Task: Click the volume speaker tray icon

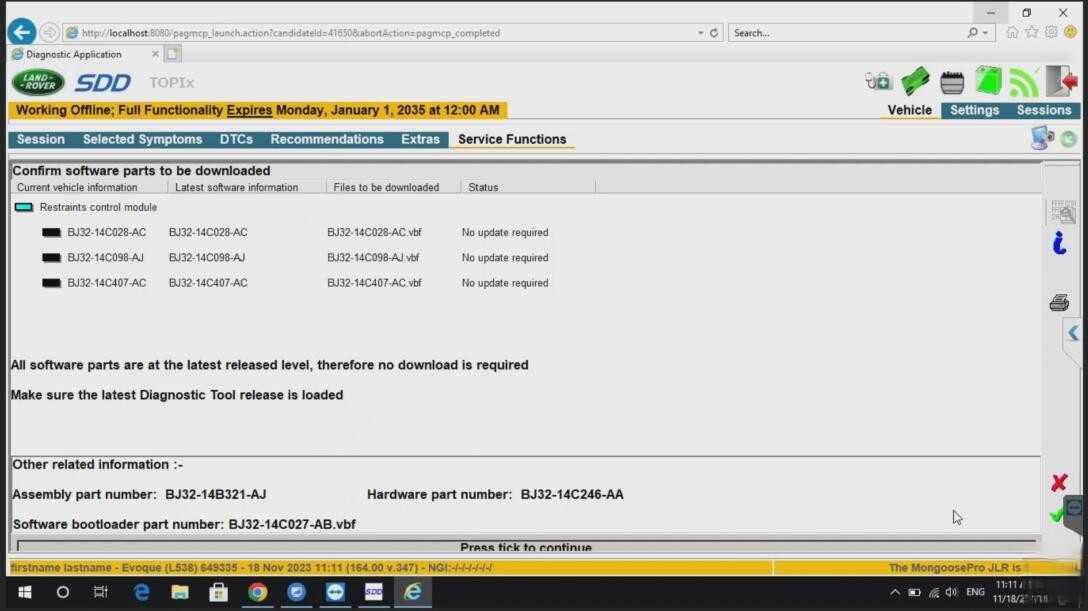Action: tap(951, 592)
